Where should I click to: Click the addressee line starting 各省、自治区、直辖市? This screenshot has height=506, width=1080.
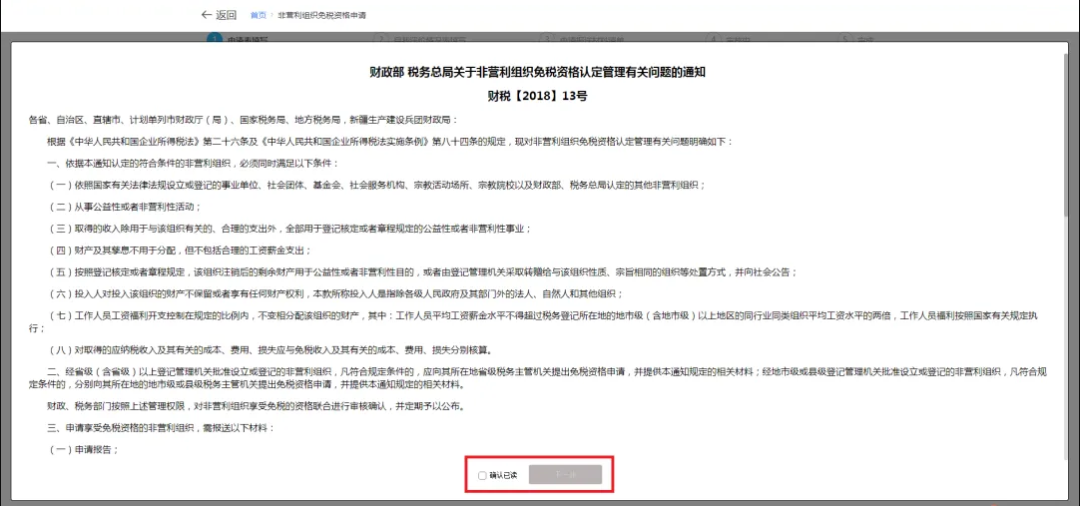tap(242, 119)
